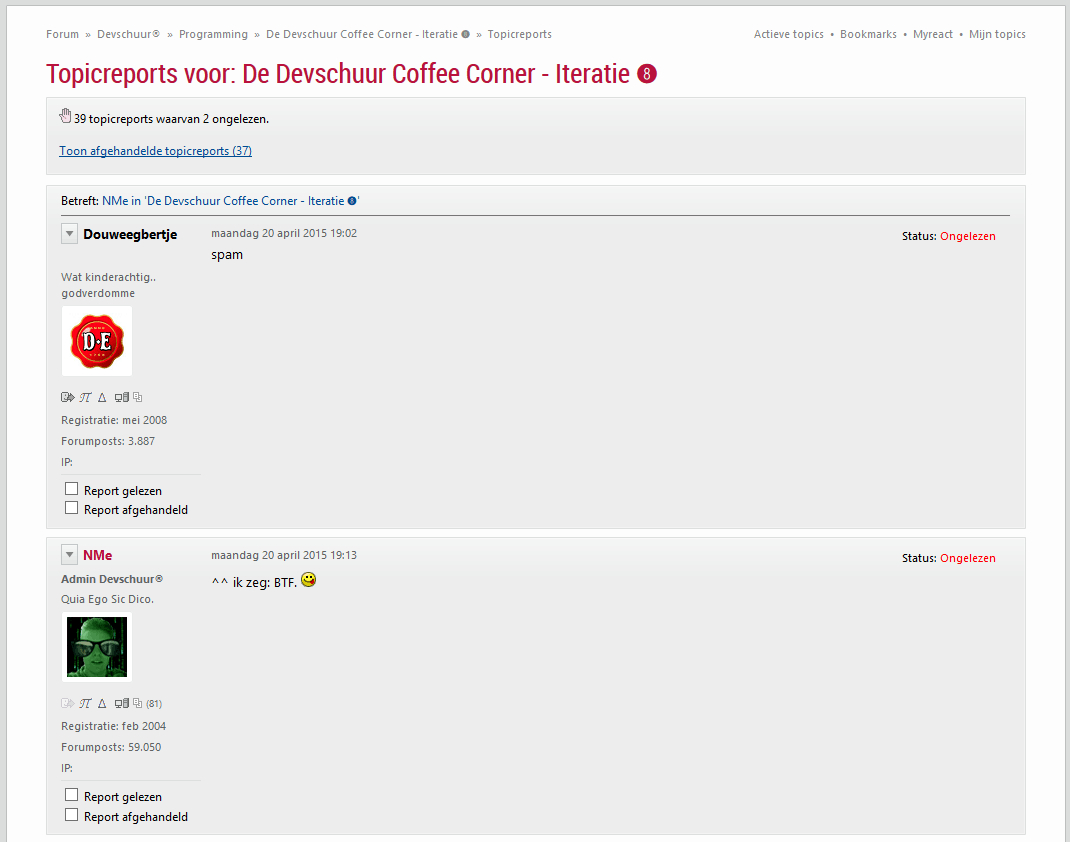Click the documents icon under NMe's avatar
The height and width of the screenshot is (842, 1070).
coord(137,703)
